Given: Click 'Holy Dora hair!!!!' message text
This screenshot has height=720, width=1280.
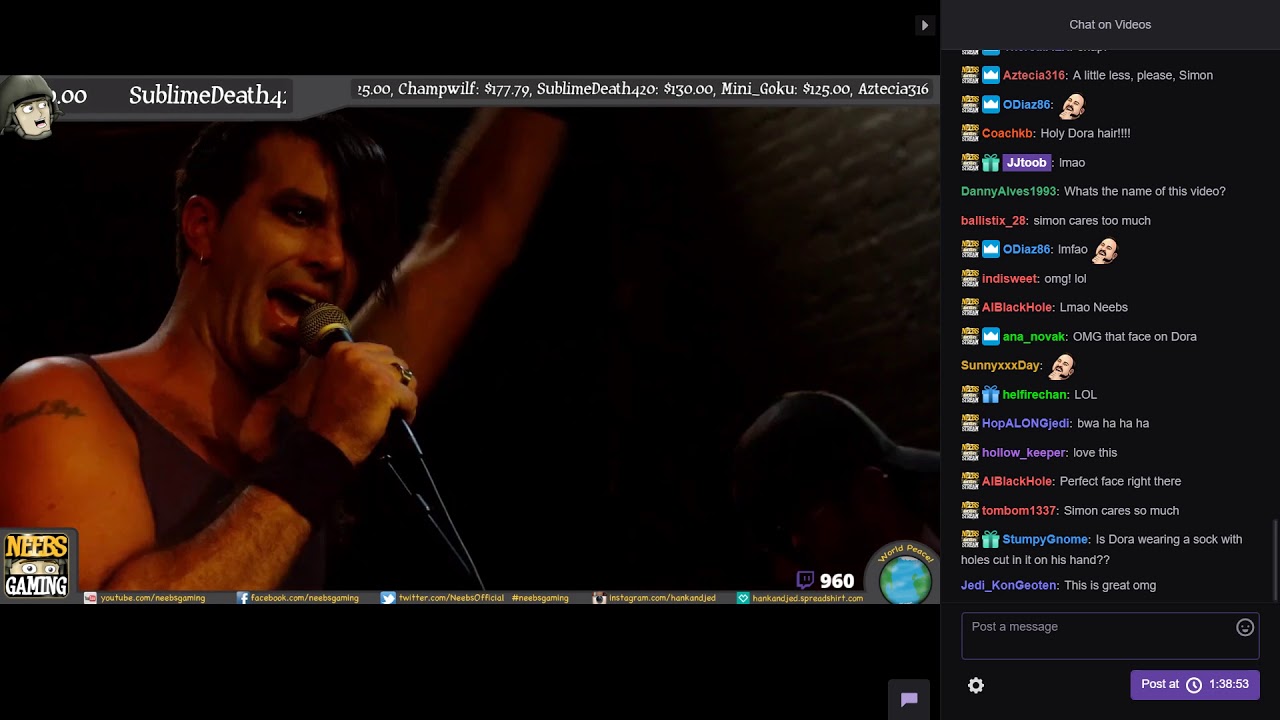Looking at the screenshot, I should point(1085,133).
